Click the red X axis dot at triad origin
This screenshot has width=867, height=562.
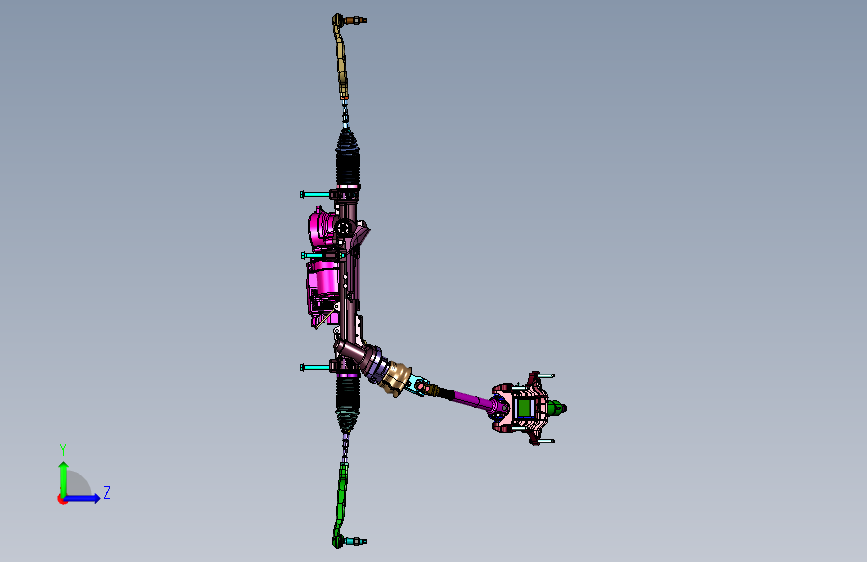[x=61, y=499]
